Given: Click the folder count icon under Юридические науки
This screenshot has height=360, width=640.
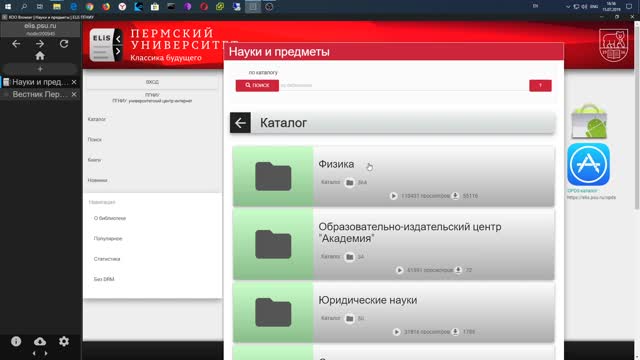Looking at the screenshot, I should [x=349, y=318].
